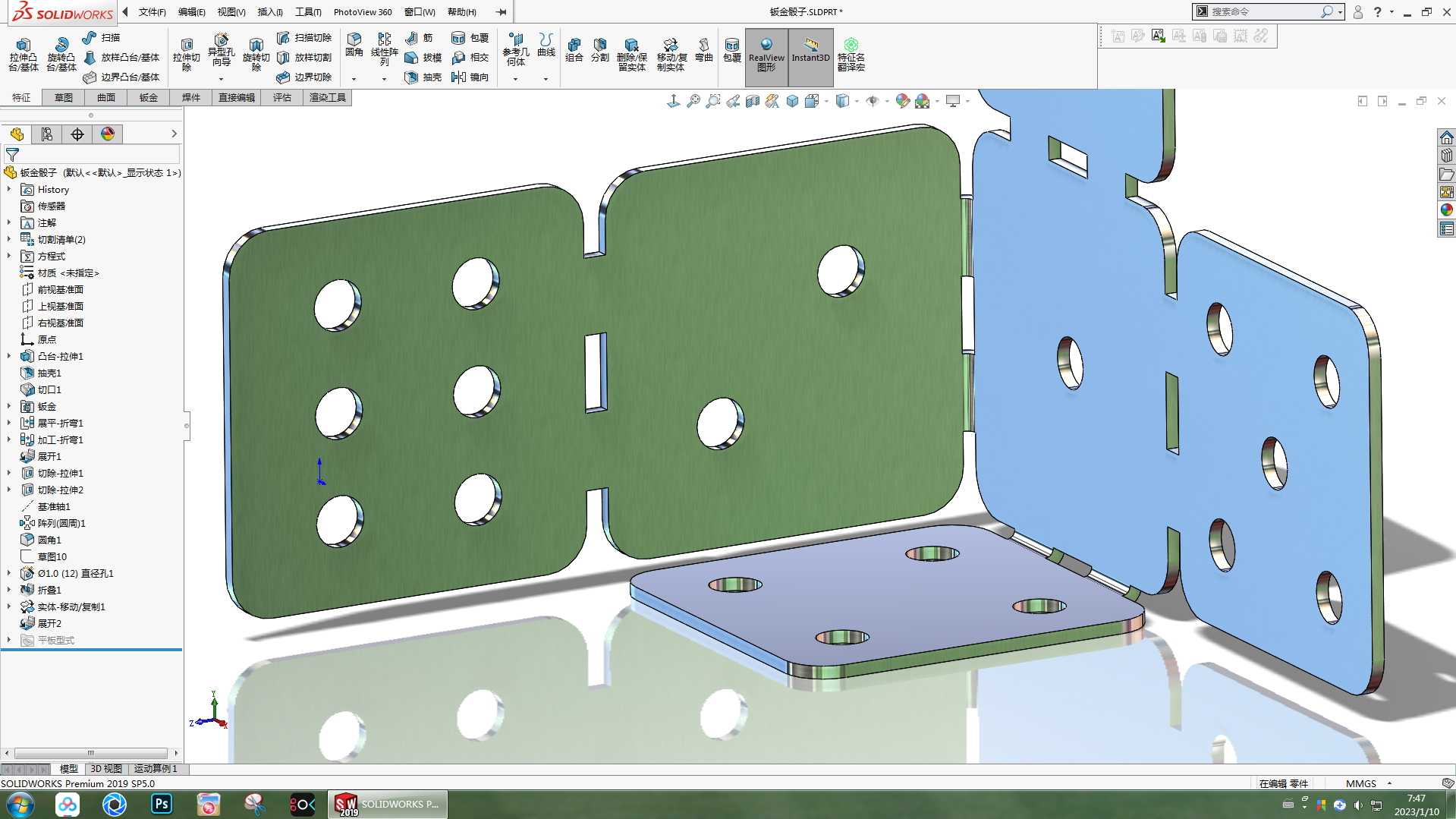
Task: Select the 旋转凸台/基体 revolve boss tool
Action: point(61,55)
